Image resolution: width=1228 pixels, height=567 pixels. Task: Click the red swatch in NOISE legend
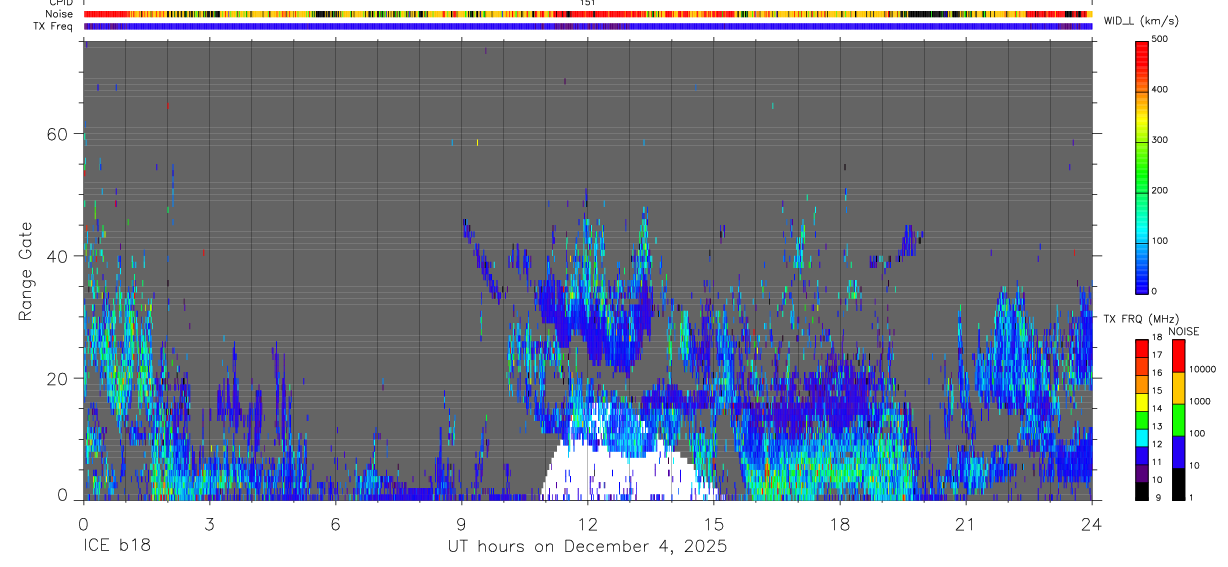(x=1178, y=355)
